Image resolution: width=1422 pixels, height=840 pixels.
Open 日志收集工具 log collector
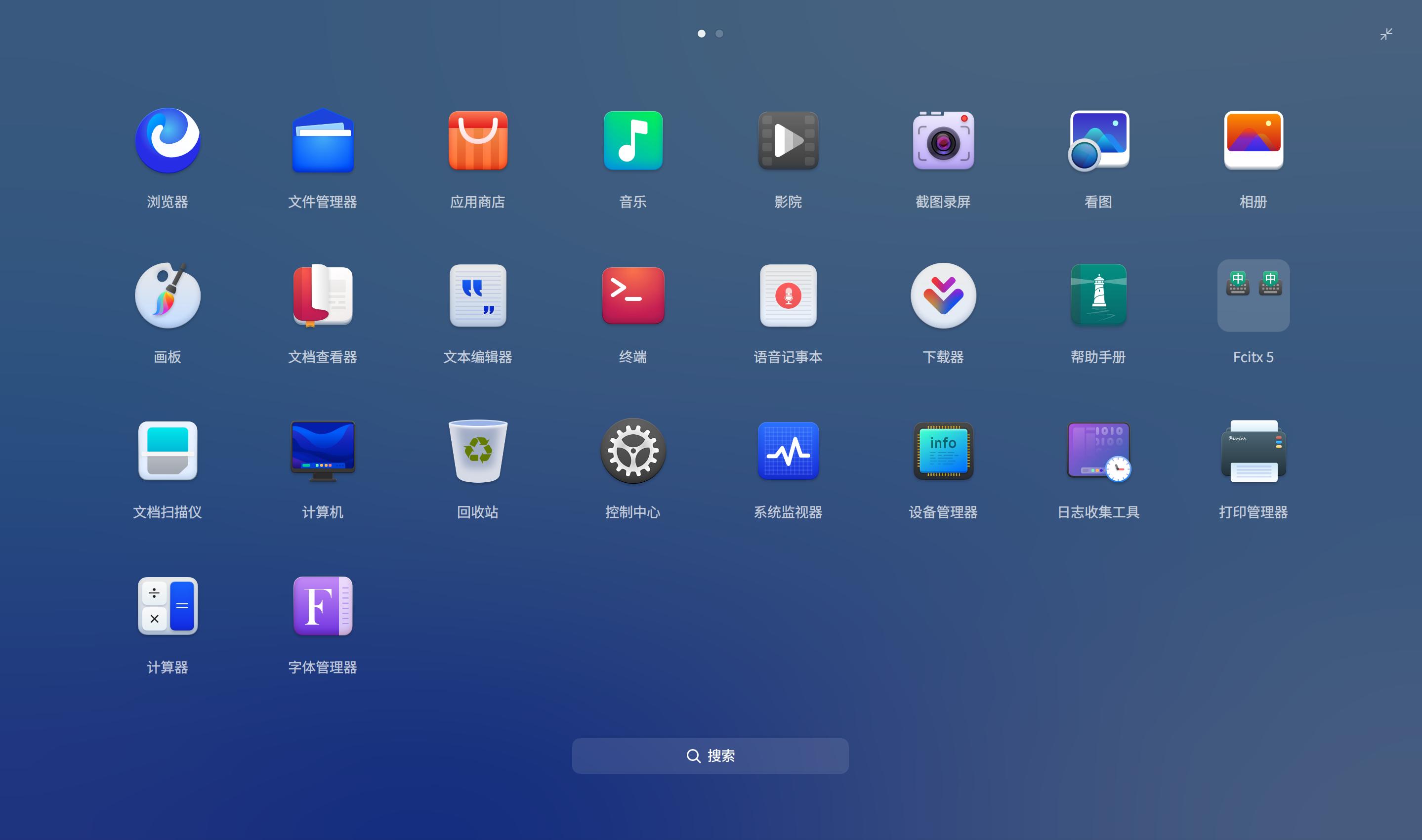1099,452
